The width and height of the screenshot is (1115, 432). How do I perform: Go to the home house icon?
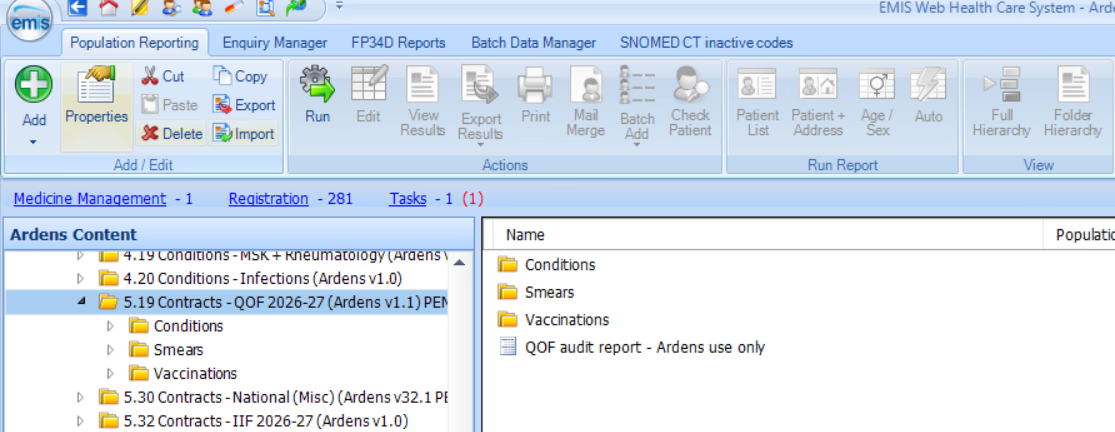[108, 8]
